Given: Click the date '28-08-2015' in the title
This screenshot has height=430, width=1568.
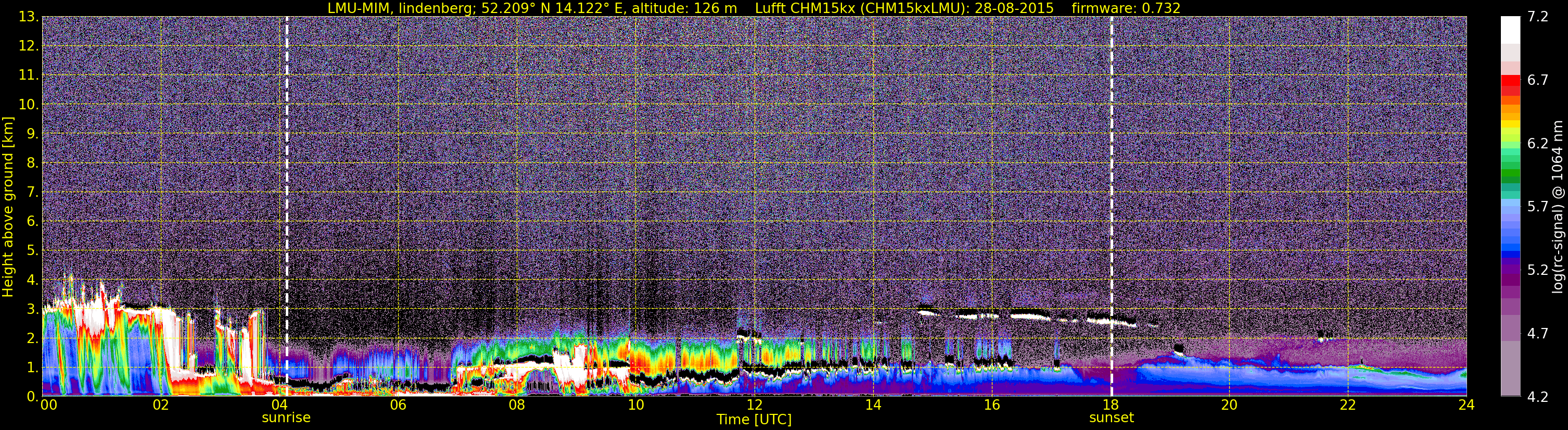Looking at the screenshot, I should pos(1014,8).
